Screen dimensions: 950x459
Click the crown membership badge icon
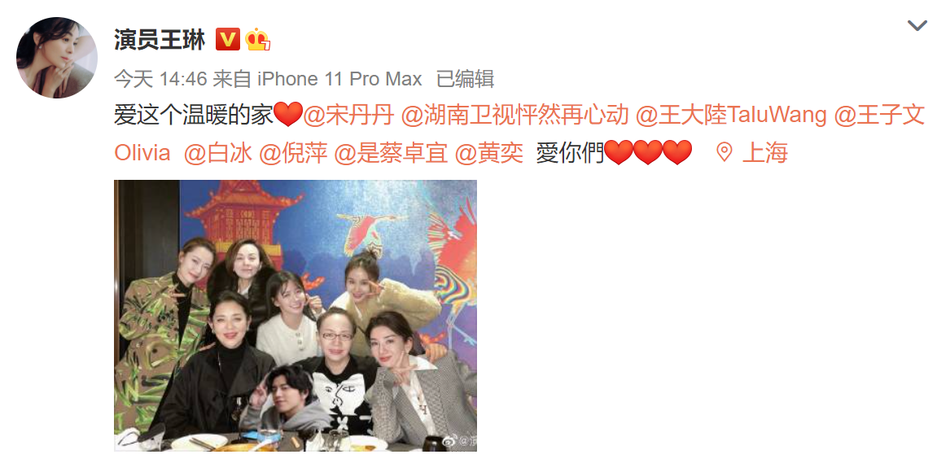[x=257, y=39]
